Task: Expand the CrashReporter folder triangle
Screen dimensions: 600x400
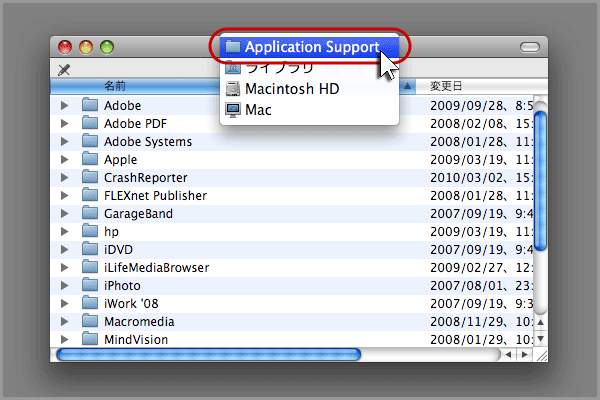Action: [x=64, y=177]
